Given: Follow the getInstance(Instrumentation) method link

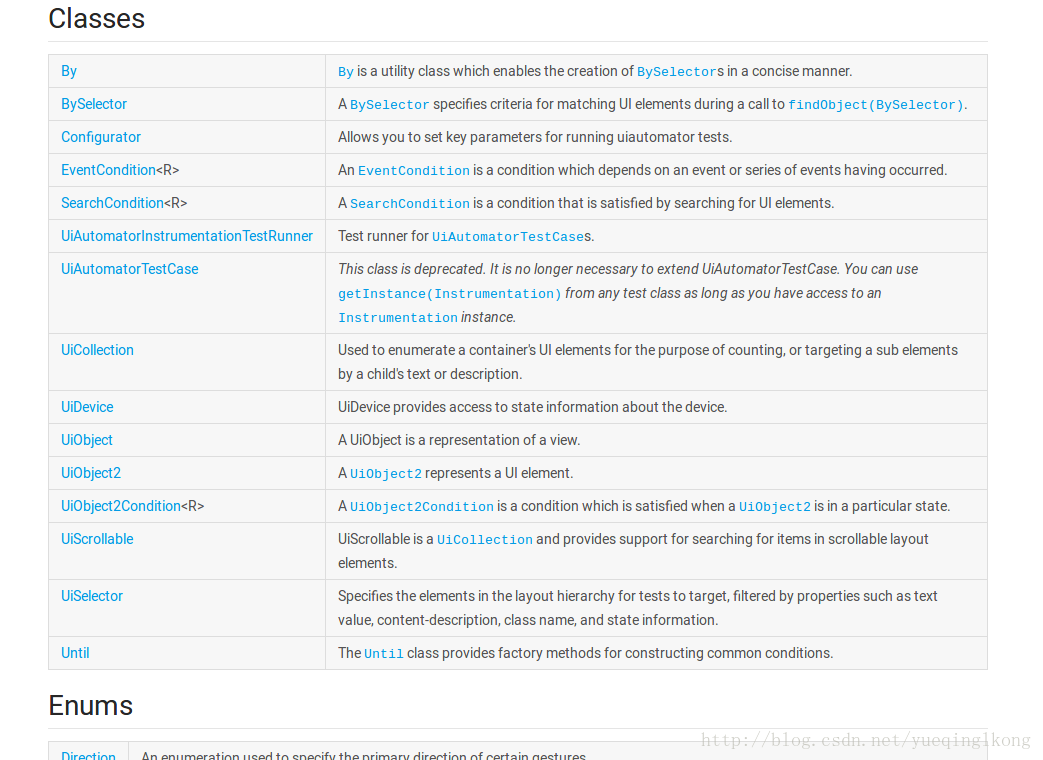Looking at the screenshot, I should pyautogui.click(x=449, y=294).
